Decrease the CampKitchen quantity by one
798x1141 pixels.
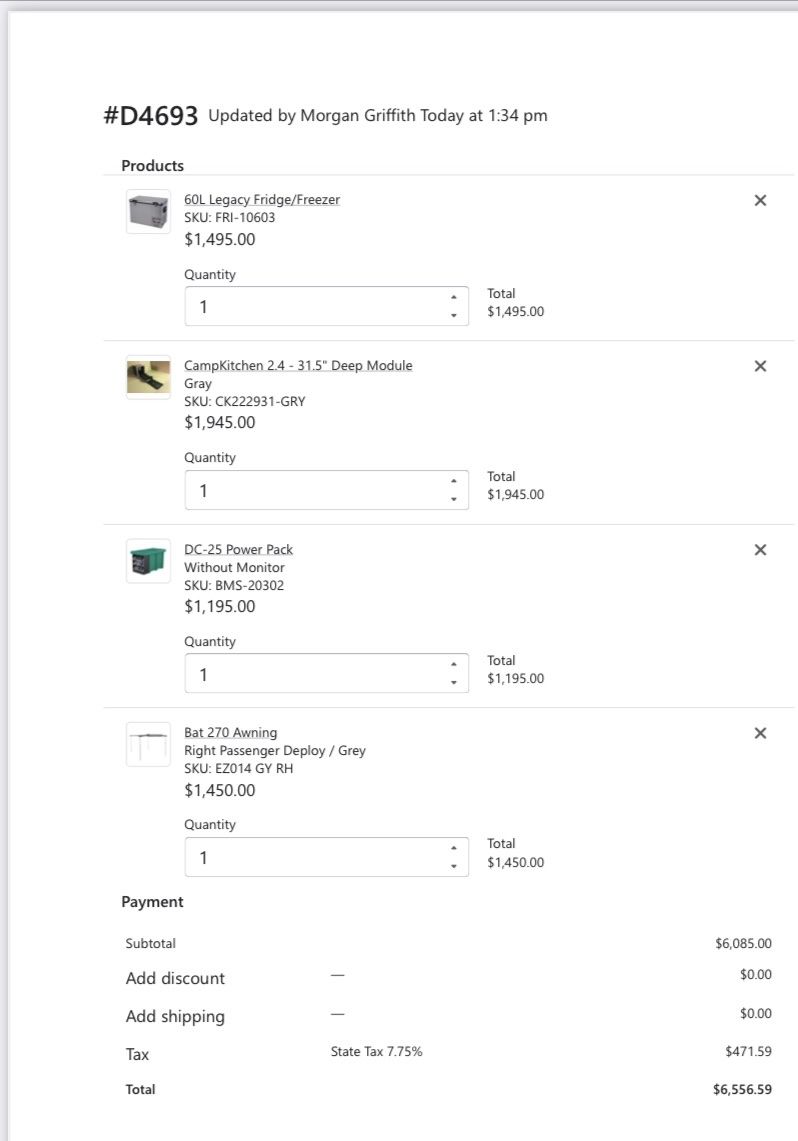coord(453,499)
